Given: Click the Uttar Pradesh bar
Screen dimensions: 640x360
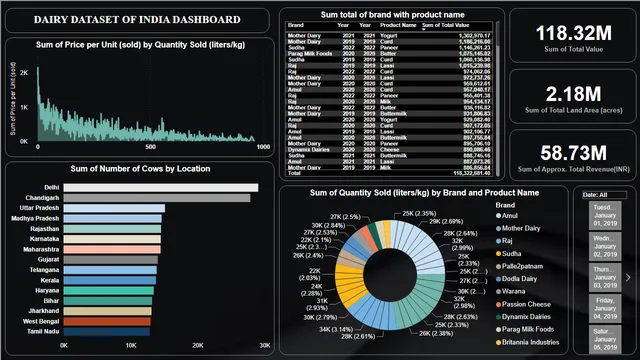Looking at the screenshot, I should 114,208.
